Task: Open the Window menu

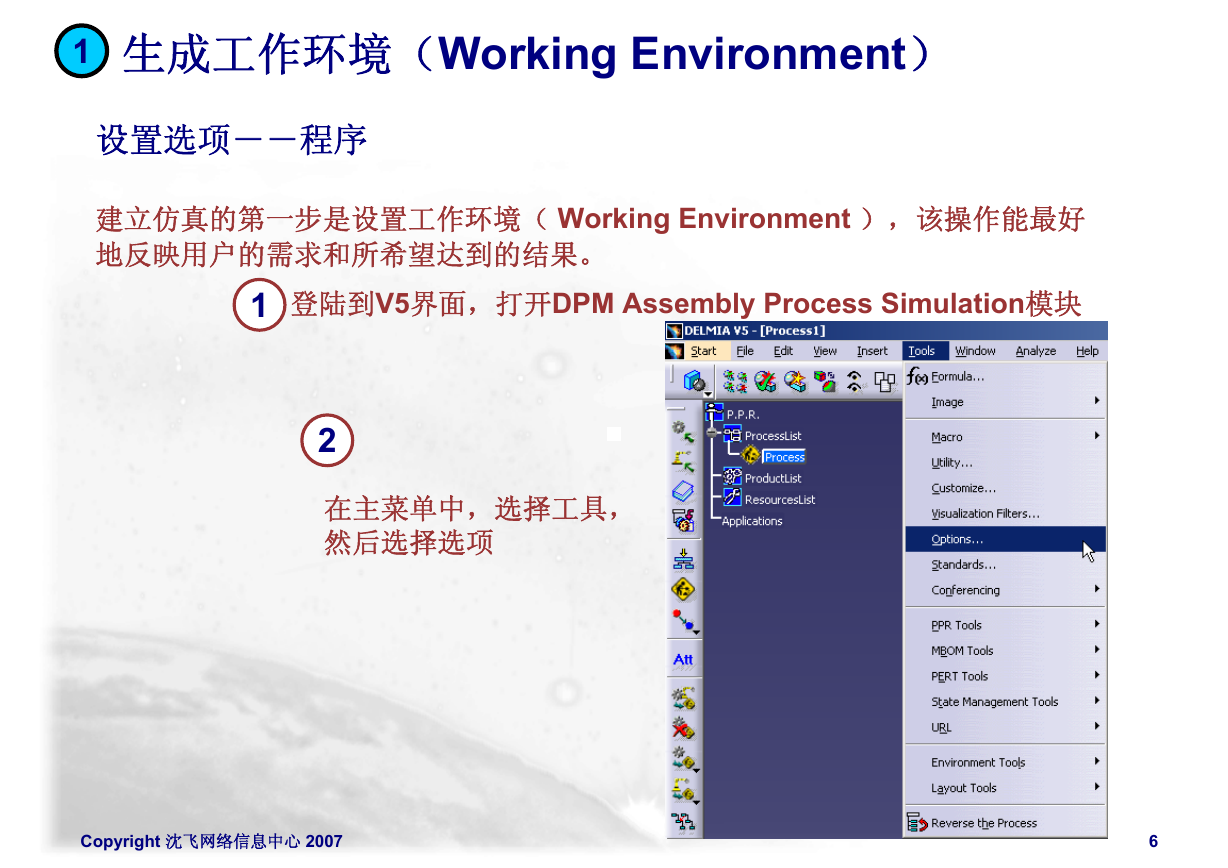Action: 975,351
